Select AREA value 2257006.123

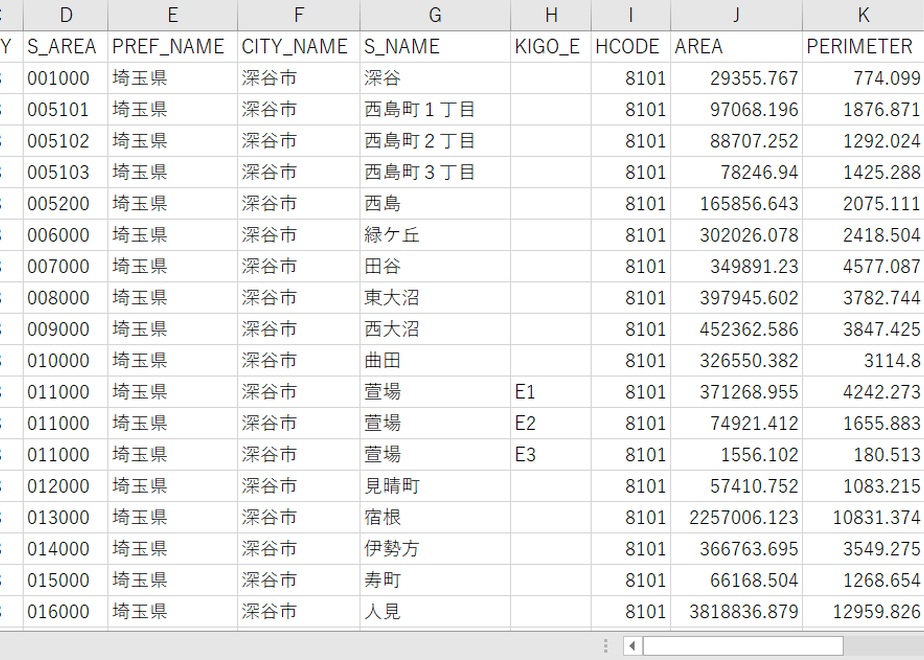coord(736,517)
